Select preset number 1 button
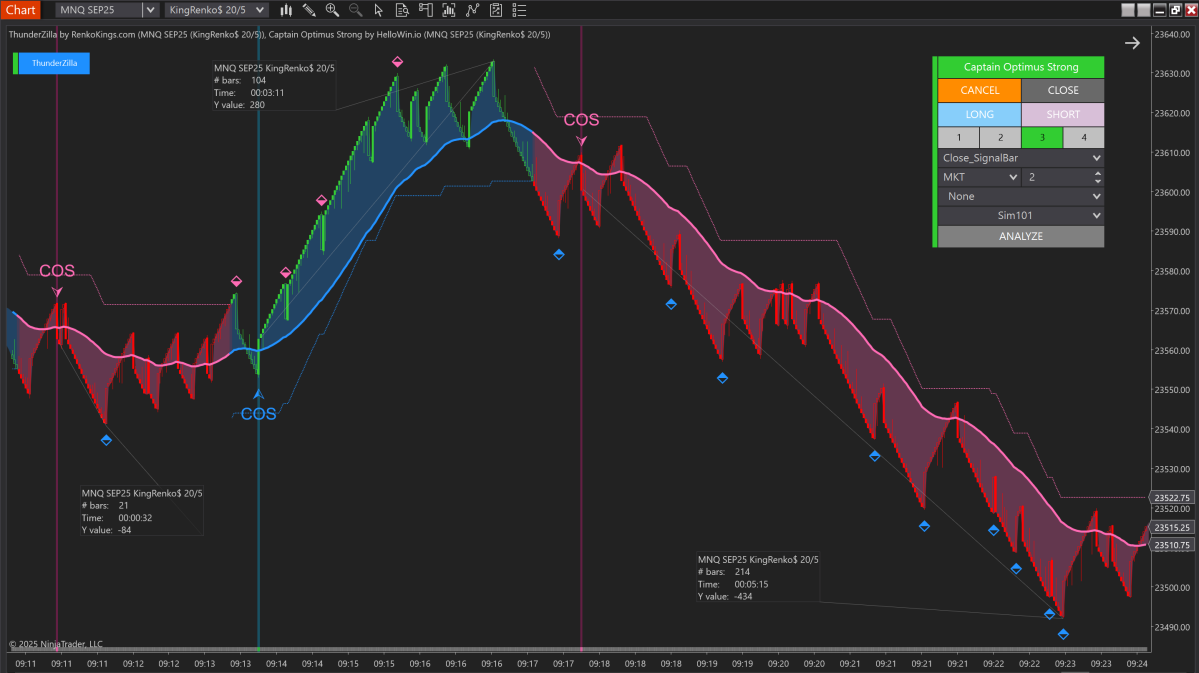 (958, 138)
